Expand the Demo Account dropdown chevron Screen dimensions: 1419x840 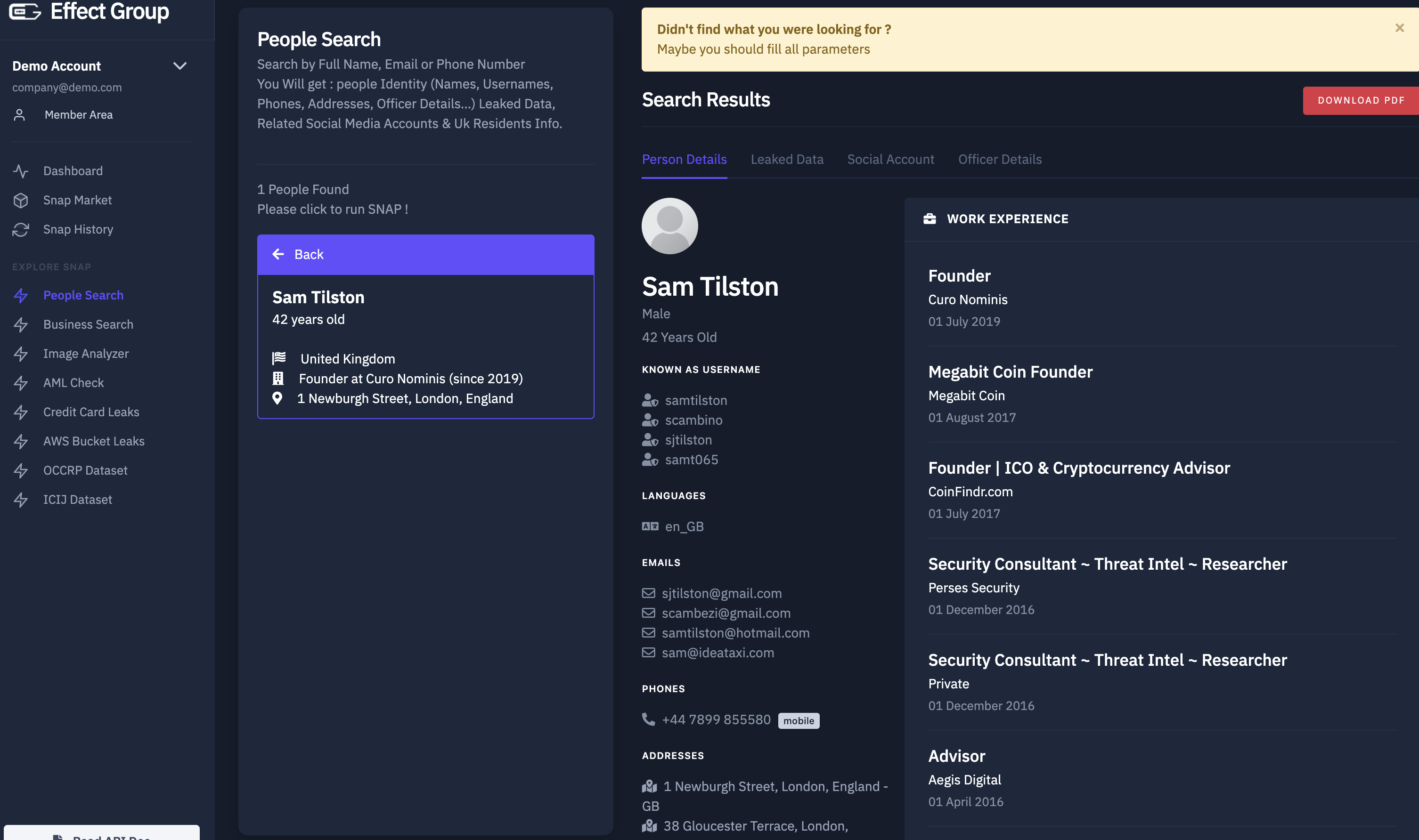coord(179,66)
